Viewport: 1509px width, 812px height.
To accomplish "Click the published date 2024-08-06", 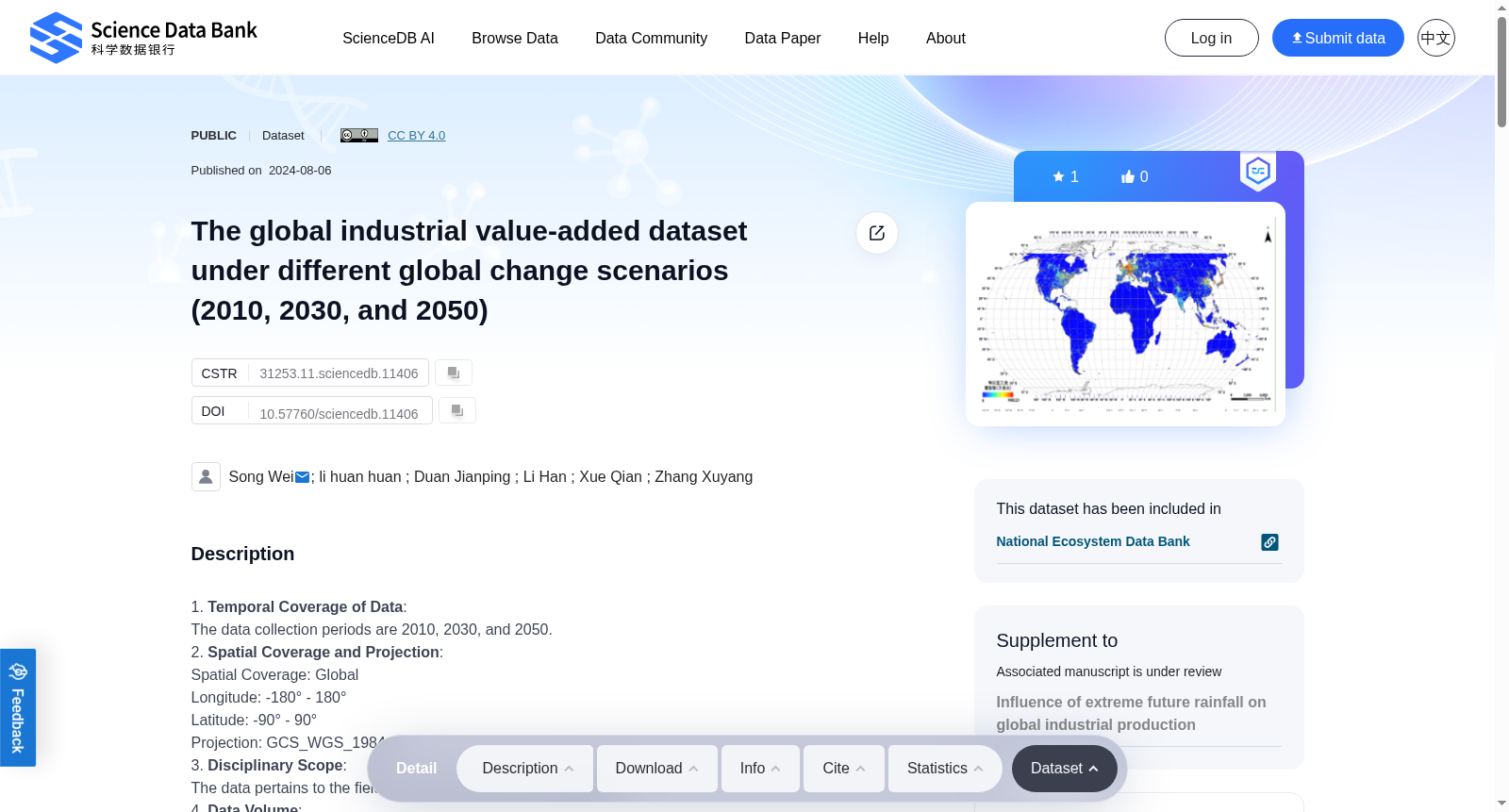I will coord(300,171).
